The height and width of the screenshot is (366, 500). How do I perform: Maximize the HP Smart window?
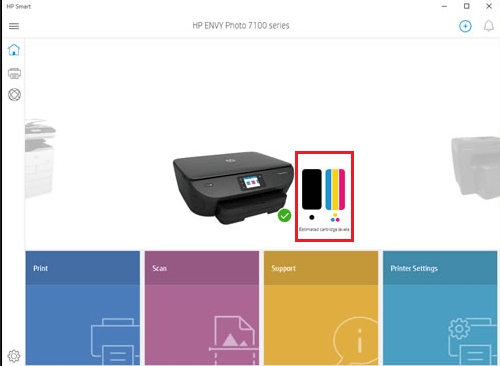[x=467, y=6]
